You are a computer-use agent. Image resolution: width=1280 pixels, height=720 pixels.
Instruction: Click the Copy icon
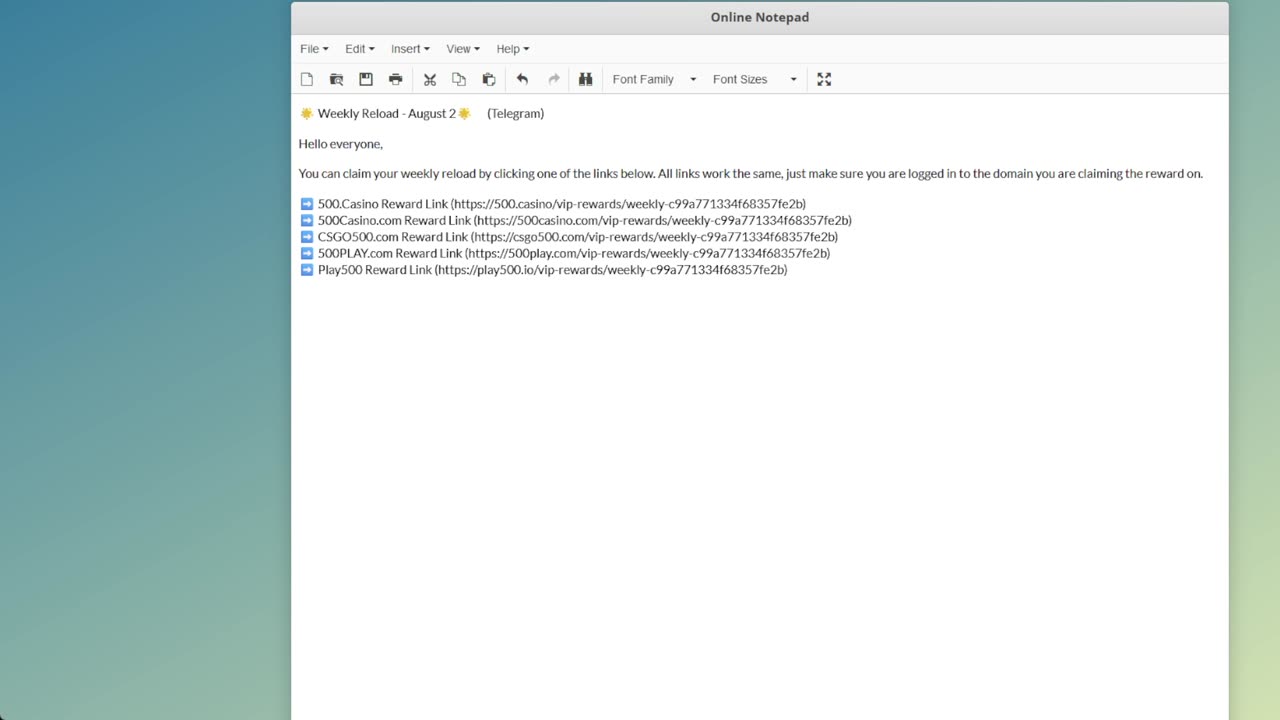(459, 79)
